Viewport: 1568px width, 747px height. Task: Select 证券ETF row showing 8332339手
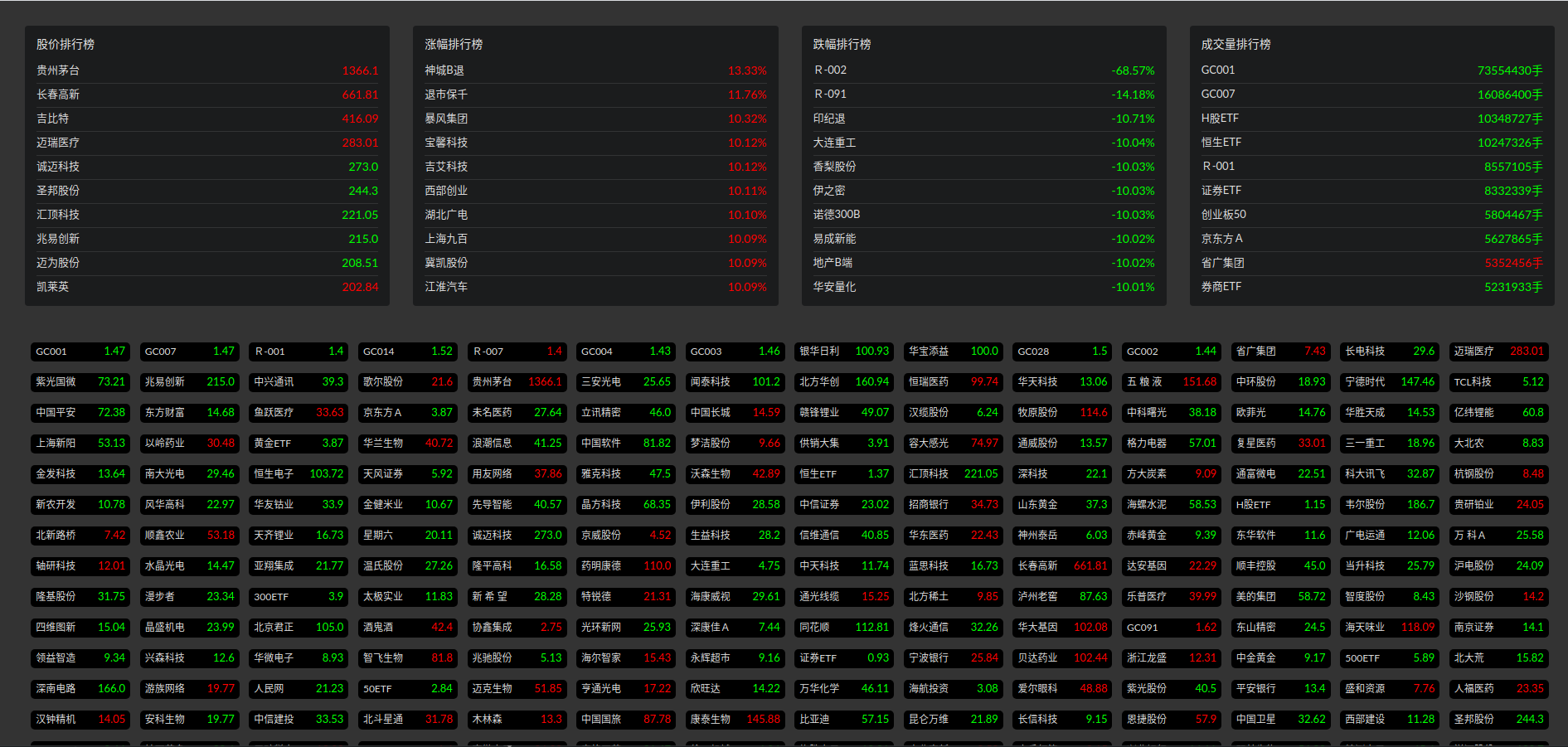(x=1371, y=191)
